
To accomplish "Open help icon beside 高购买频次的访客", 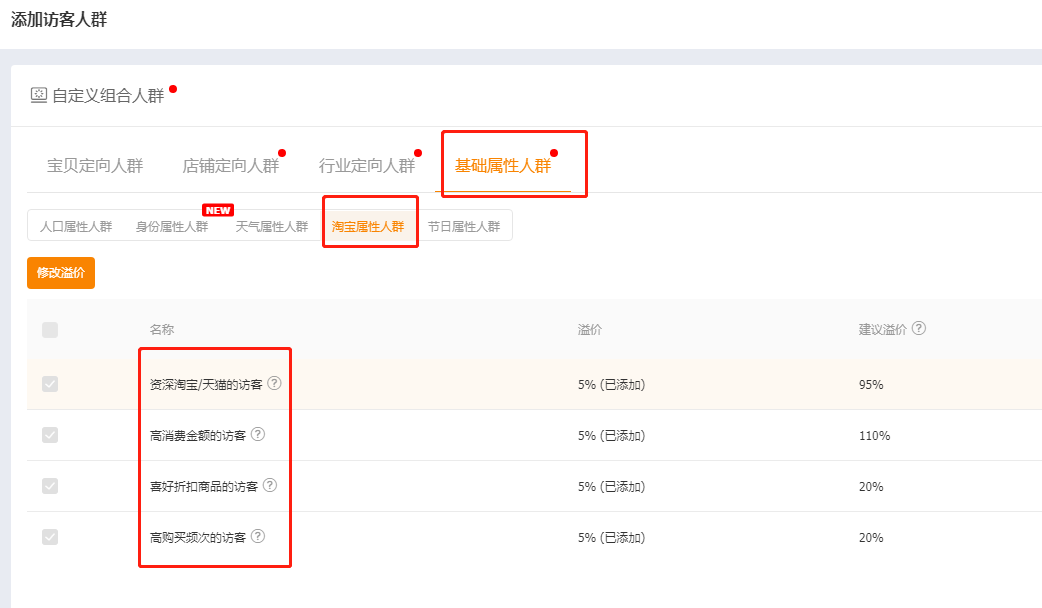I will point(258,536).
